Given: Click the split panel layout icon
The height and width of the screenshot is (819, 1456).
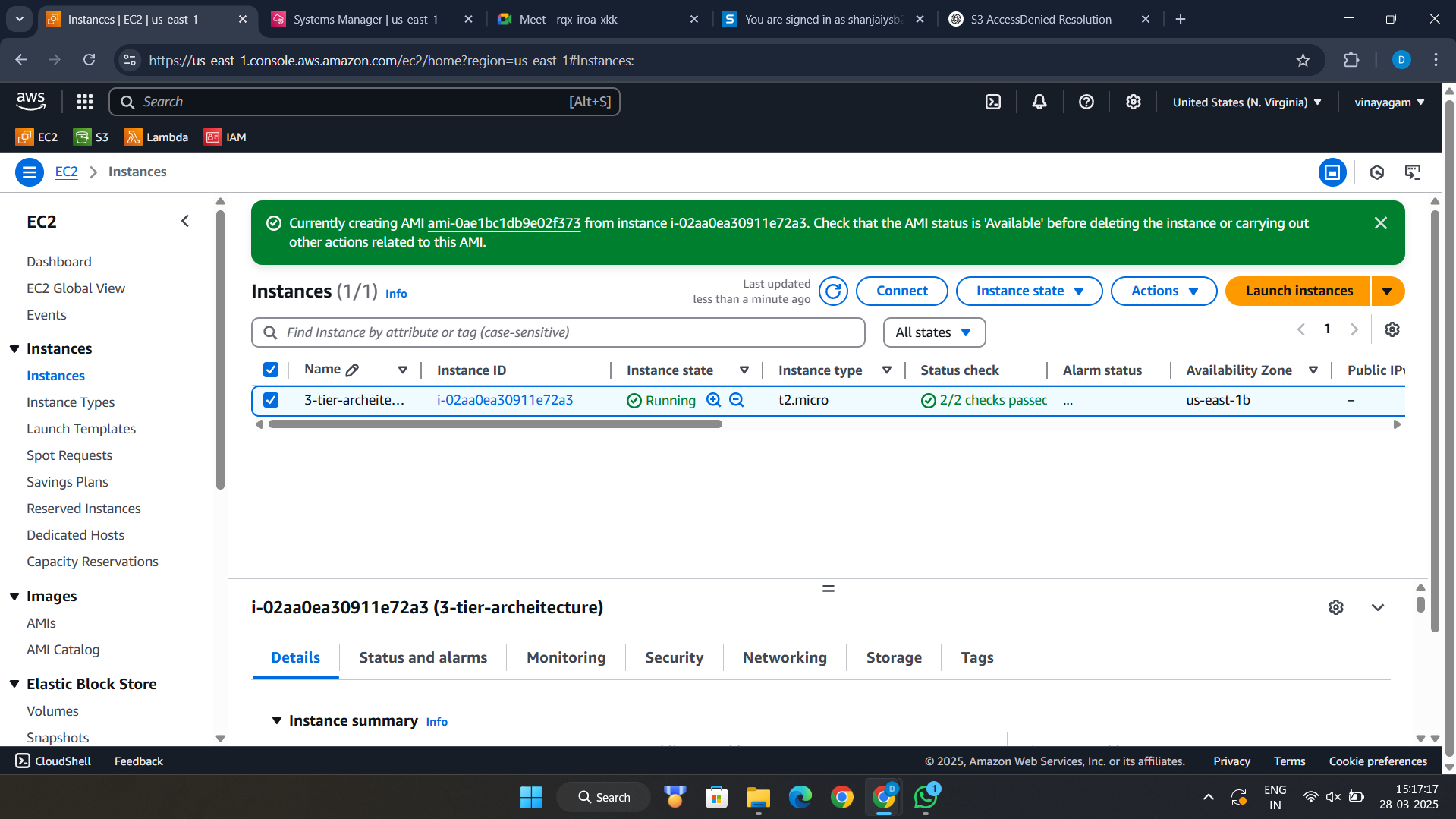Looking at the screenshot, I should click(1332, 172).
